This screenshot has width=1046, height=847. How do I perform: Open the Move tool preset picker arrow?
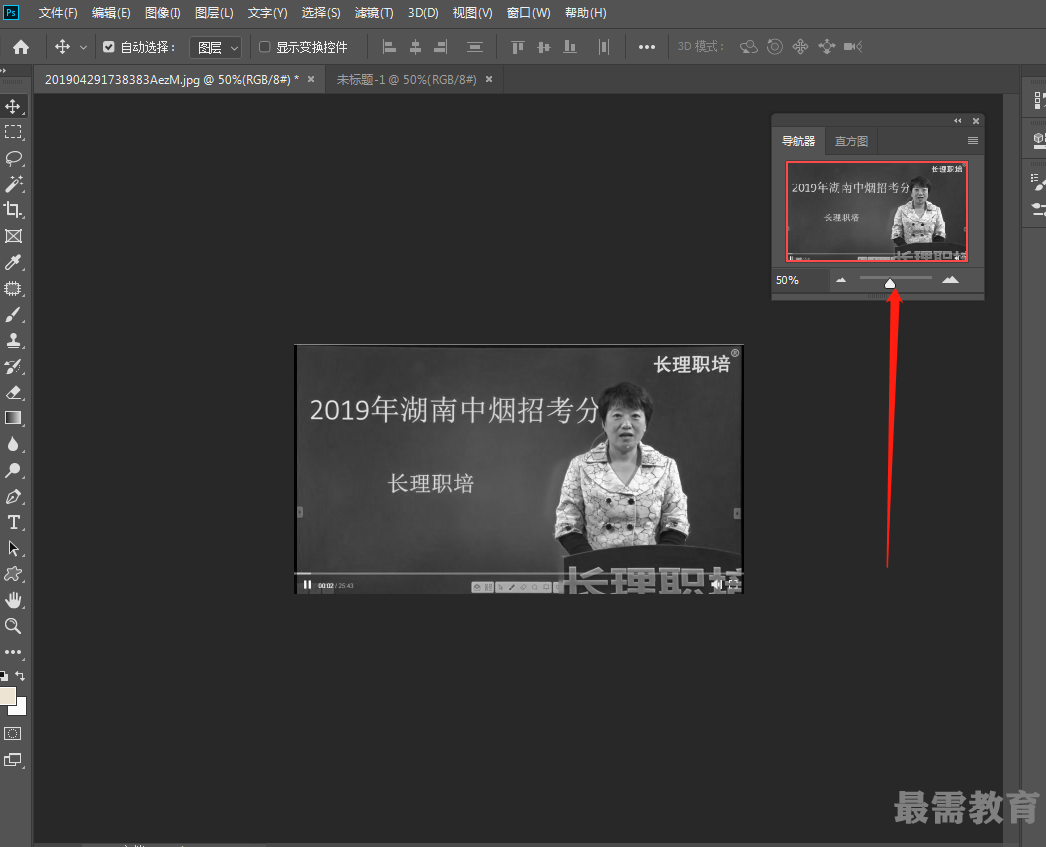[x=83, y=47]
